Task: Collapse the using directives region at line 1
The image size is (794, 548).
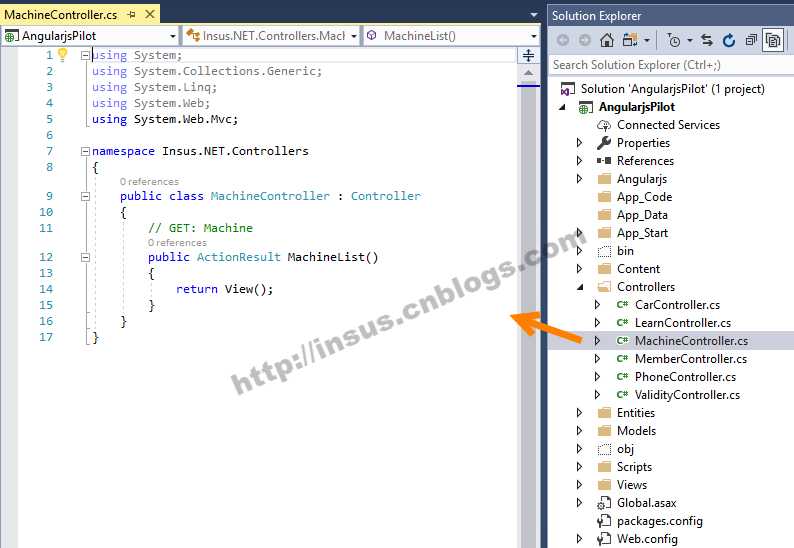Action: 86,55
